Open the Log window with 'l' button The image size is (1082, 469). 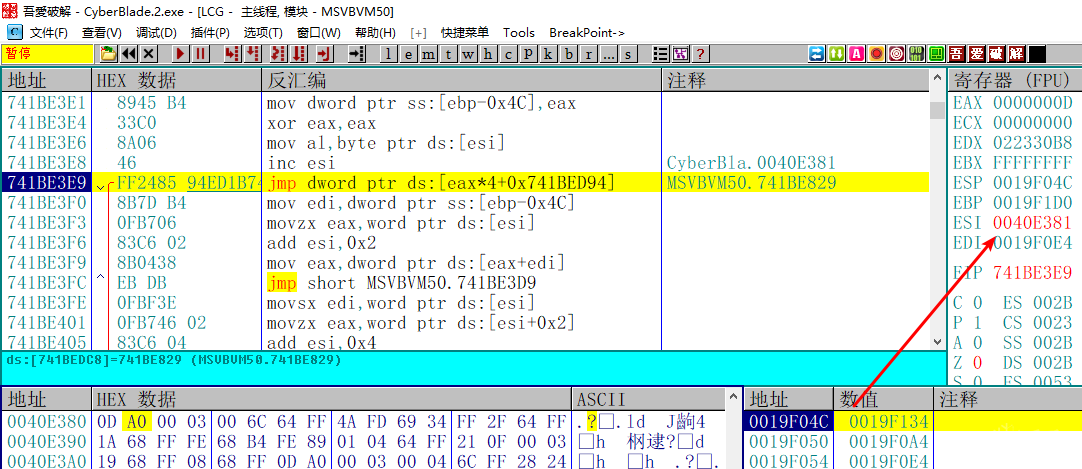388,54
